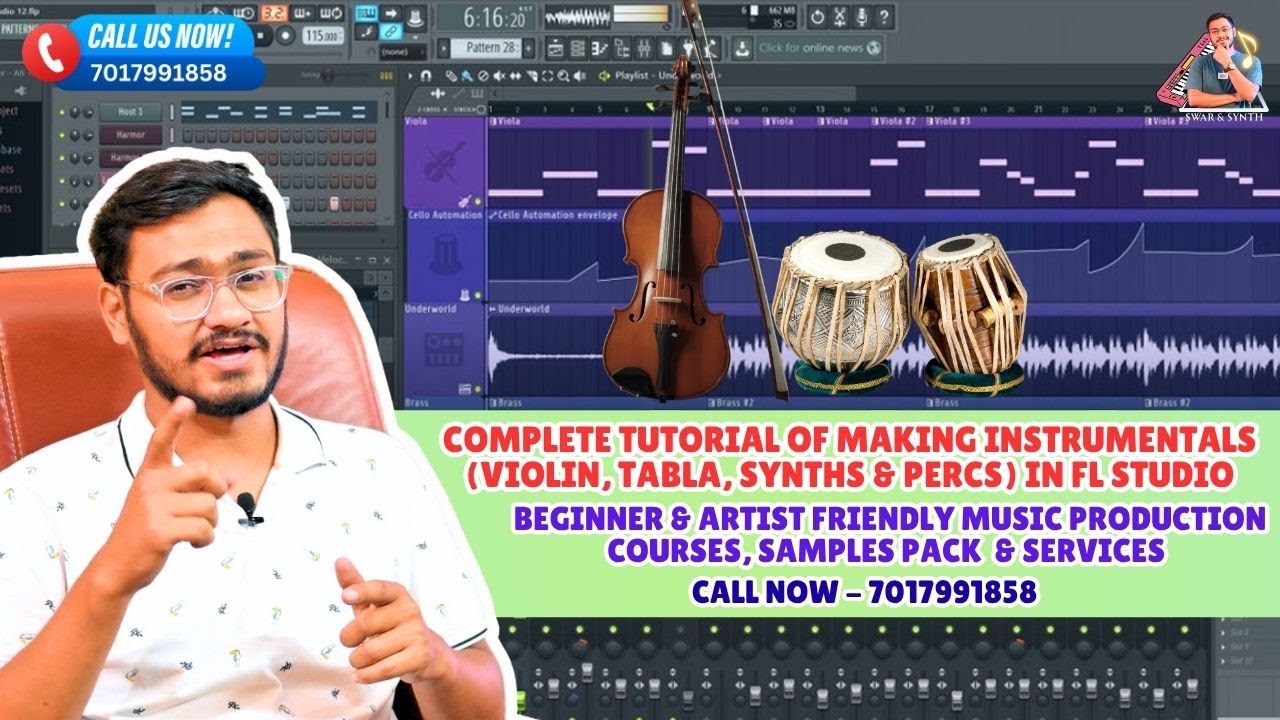Screen dimensions: 1280x720
Task: Select the slice tool in playlist toolbar
Action: [x=531, y=76]
